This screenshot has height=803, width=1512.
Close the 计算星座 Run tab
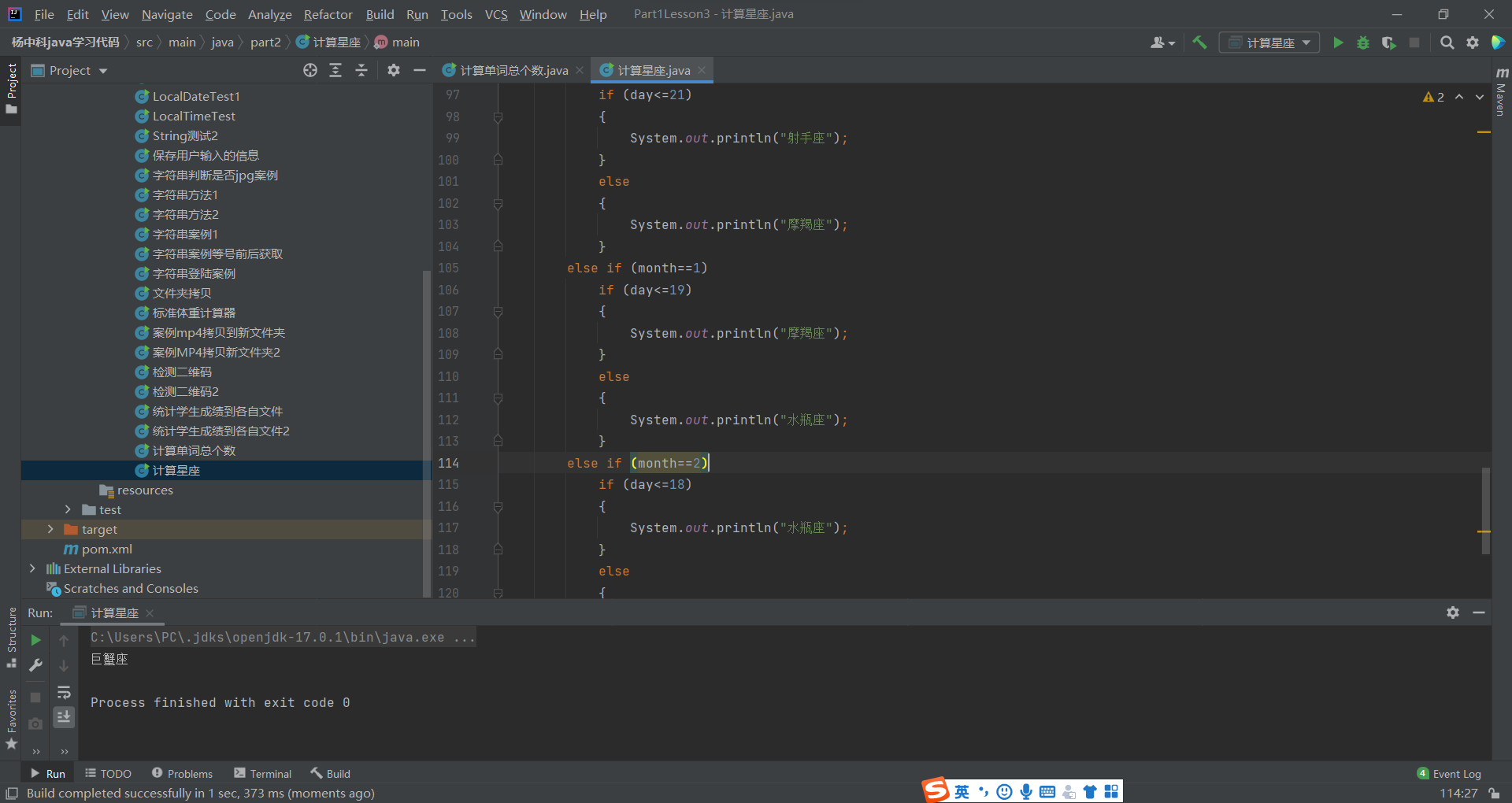(x=150, y=613)
